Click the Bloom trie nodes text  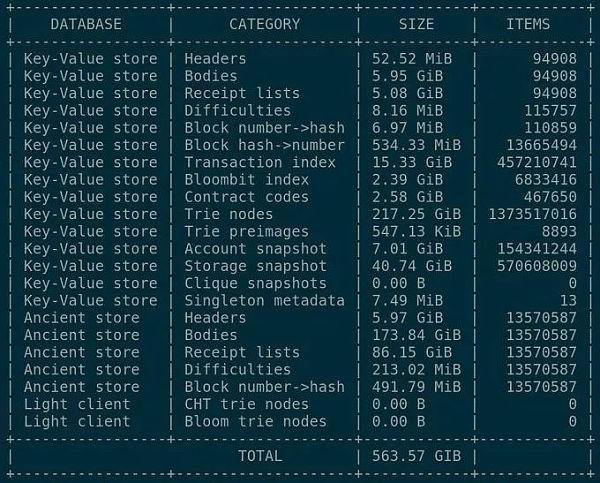[x=255, y=421]
